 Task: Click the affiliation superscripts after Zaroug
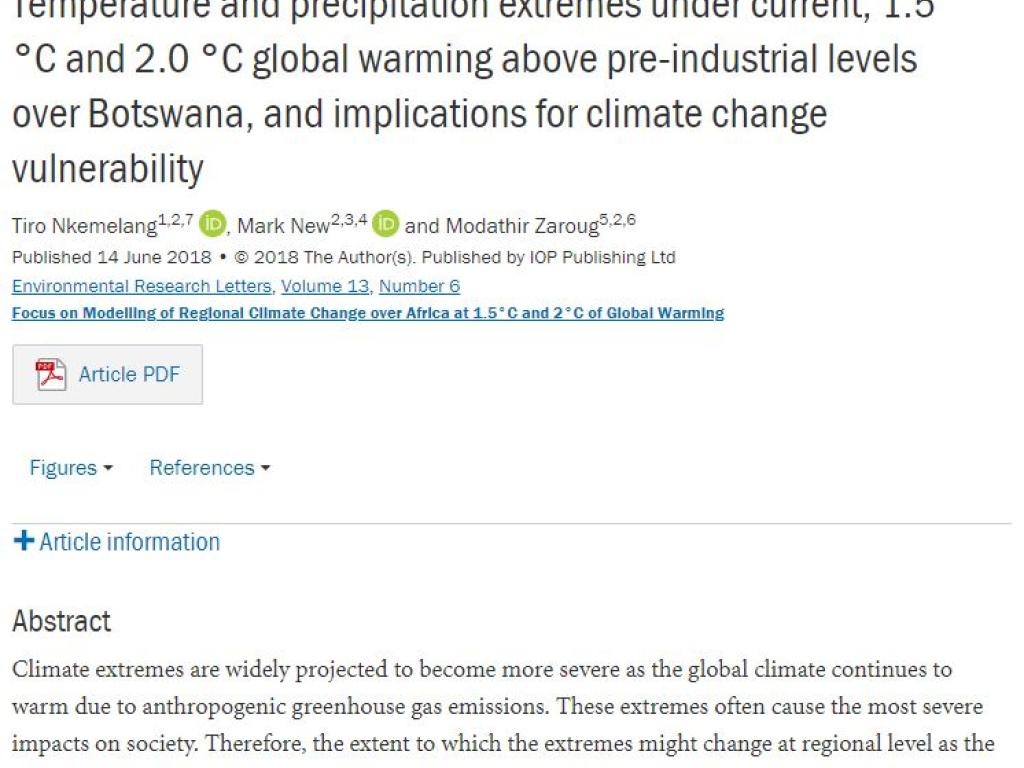tap(617, 219)
